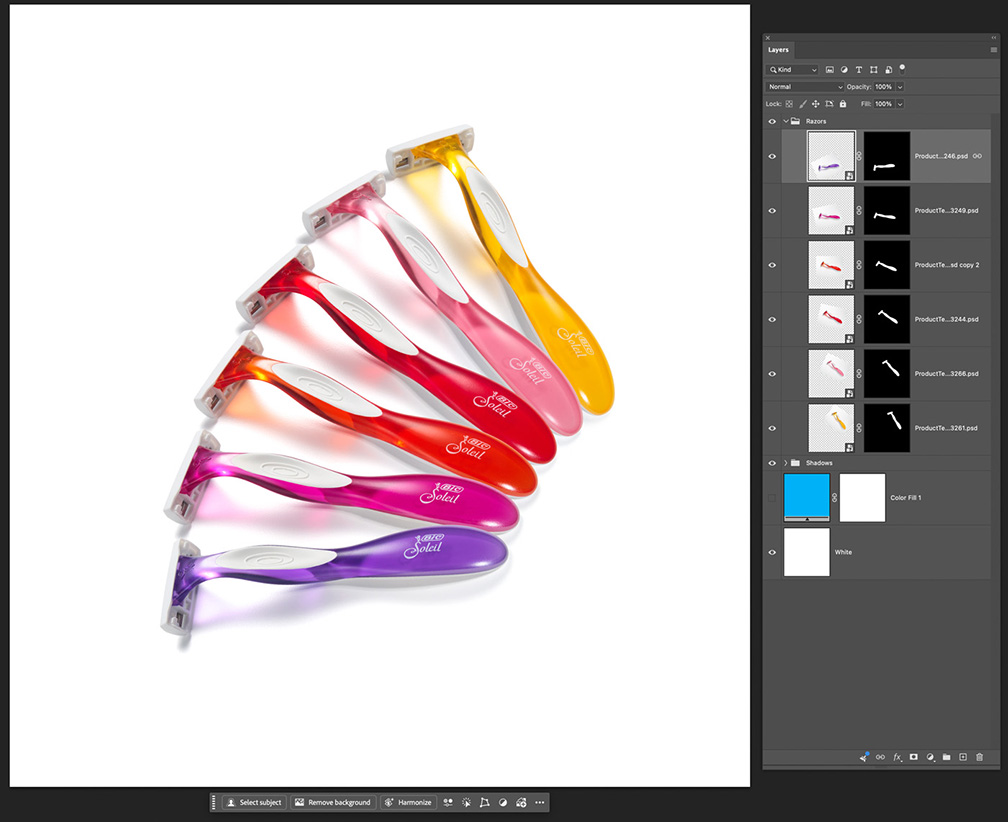
Task: Click the Fill 100% value field
Action: click(x=884, y=103)
